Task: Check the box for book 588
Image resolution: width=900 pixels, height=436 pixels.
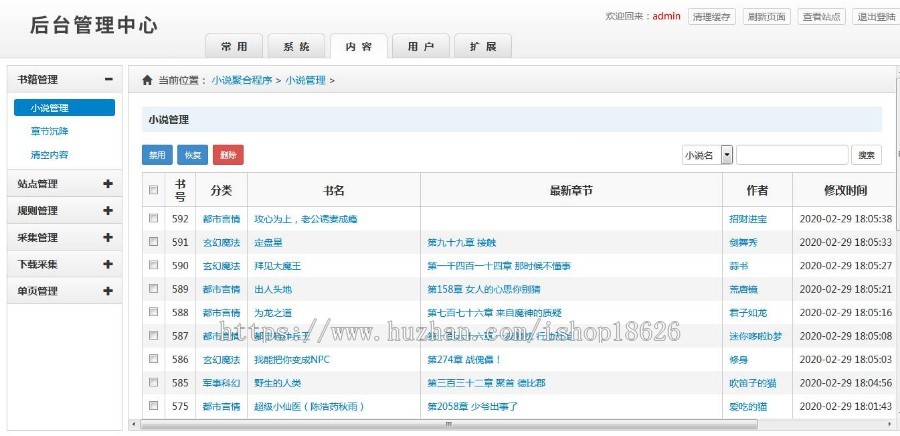Action: pos(153,312)
